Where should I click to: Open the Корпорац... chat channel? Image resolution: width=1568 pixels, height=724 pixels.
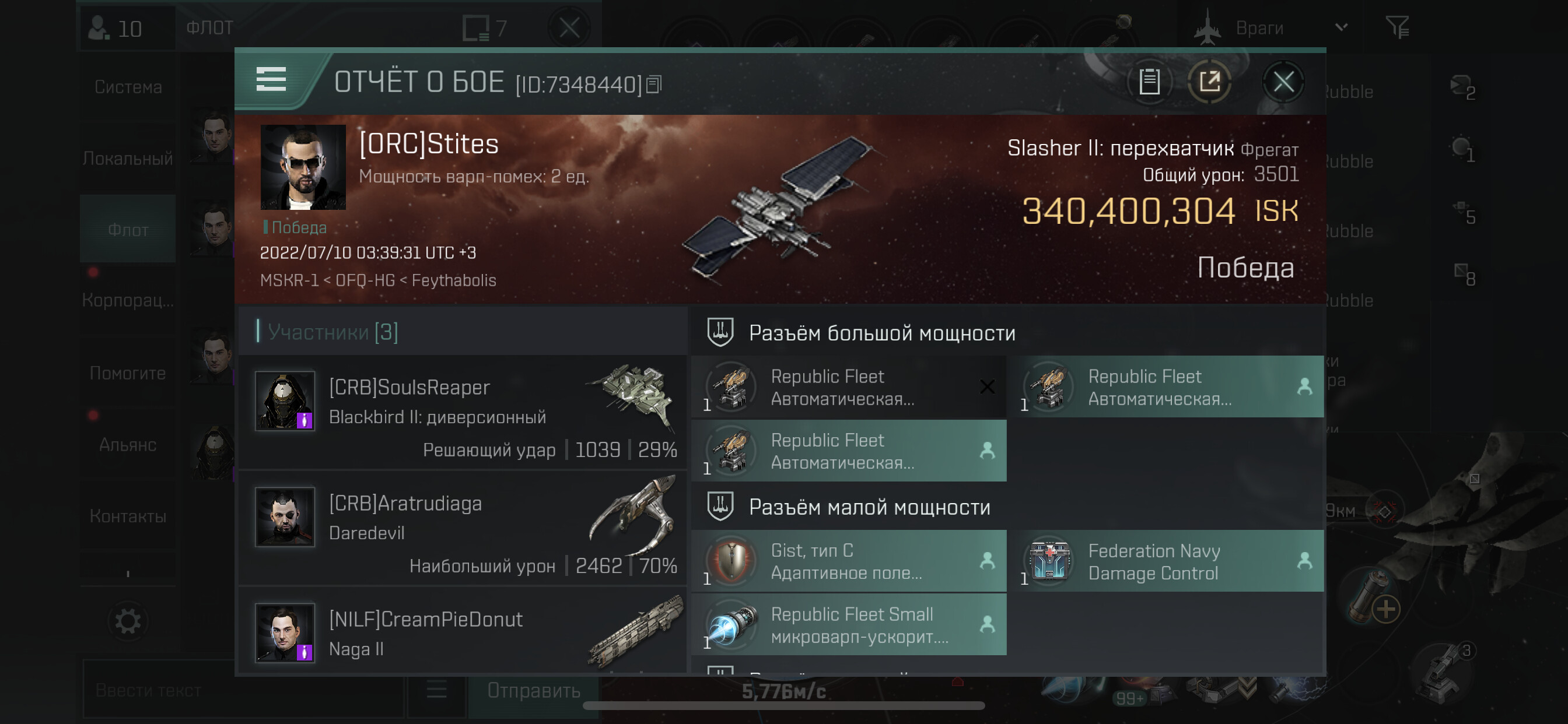click(x=128, y=300)
